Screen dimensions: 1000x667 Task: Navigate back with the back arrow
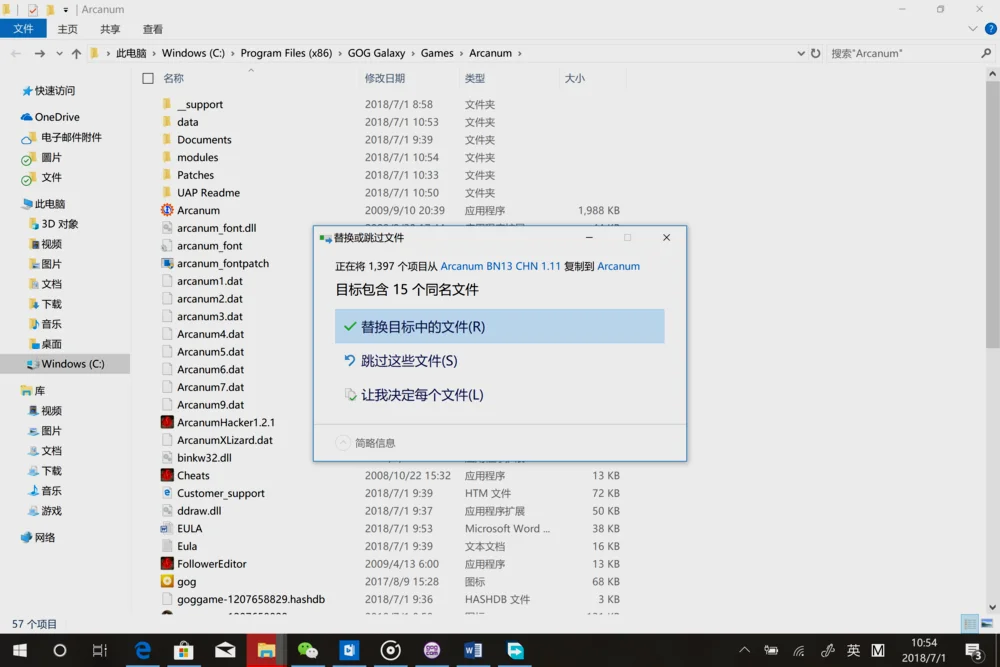pyautogui.click(x=16, y=54)
